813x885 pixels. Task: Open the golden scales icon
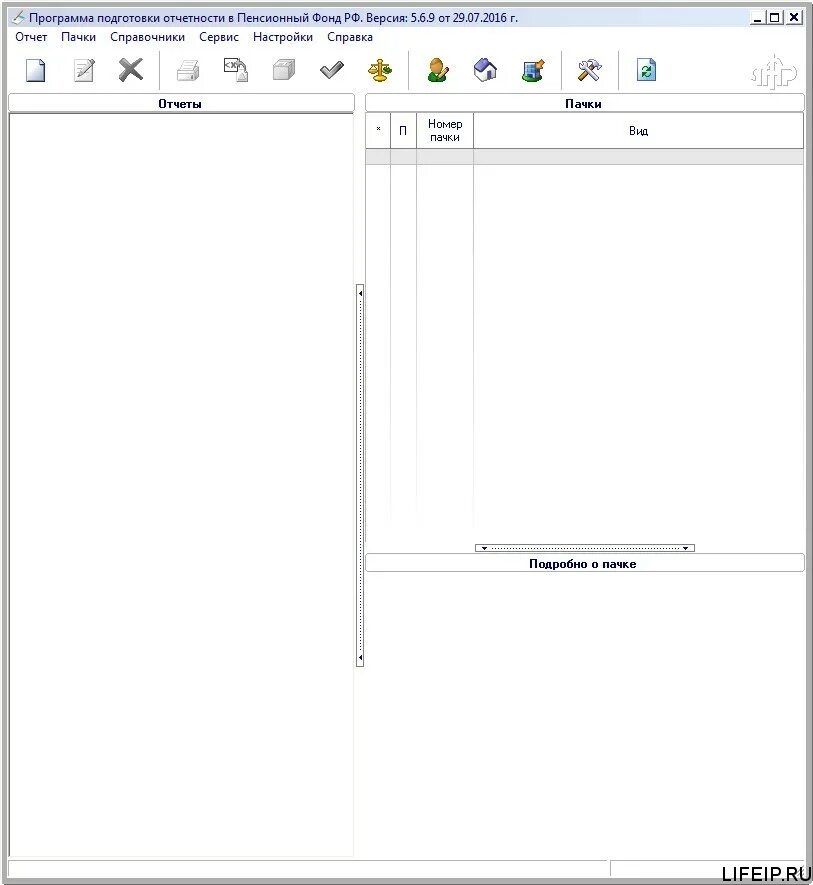point(380,71)
